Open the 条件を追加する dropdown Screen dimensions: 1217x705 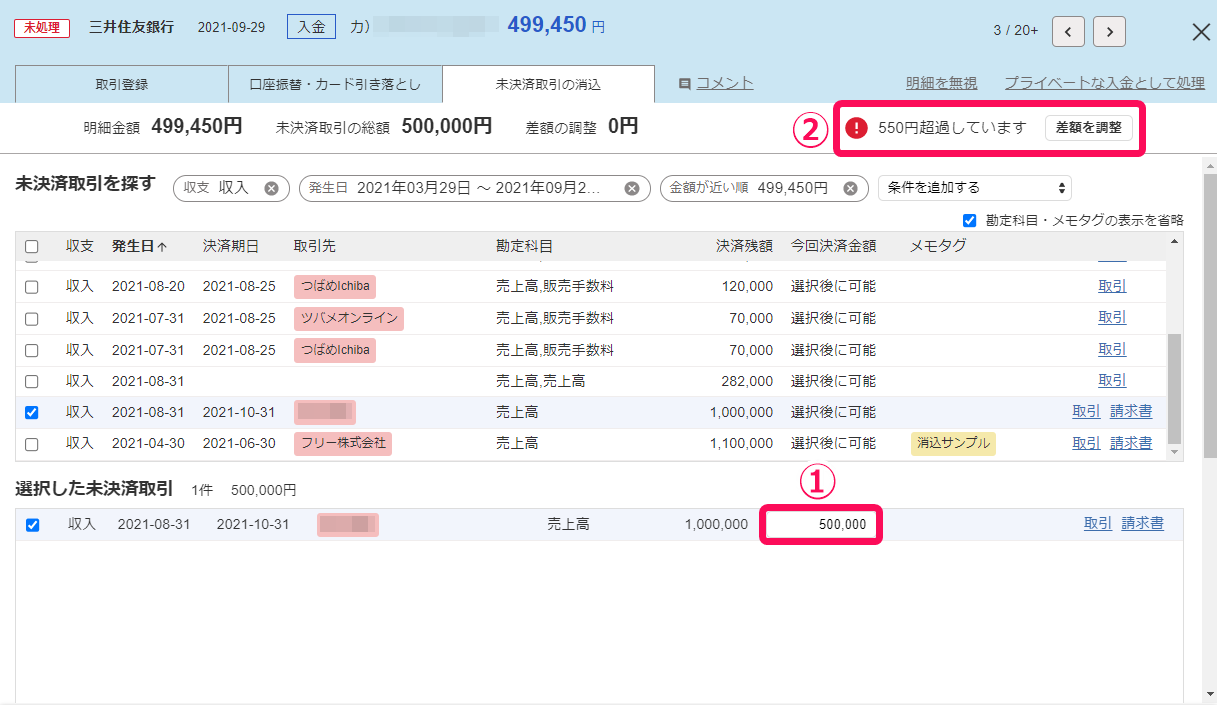pos(974,188)
